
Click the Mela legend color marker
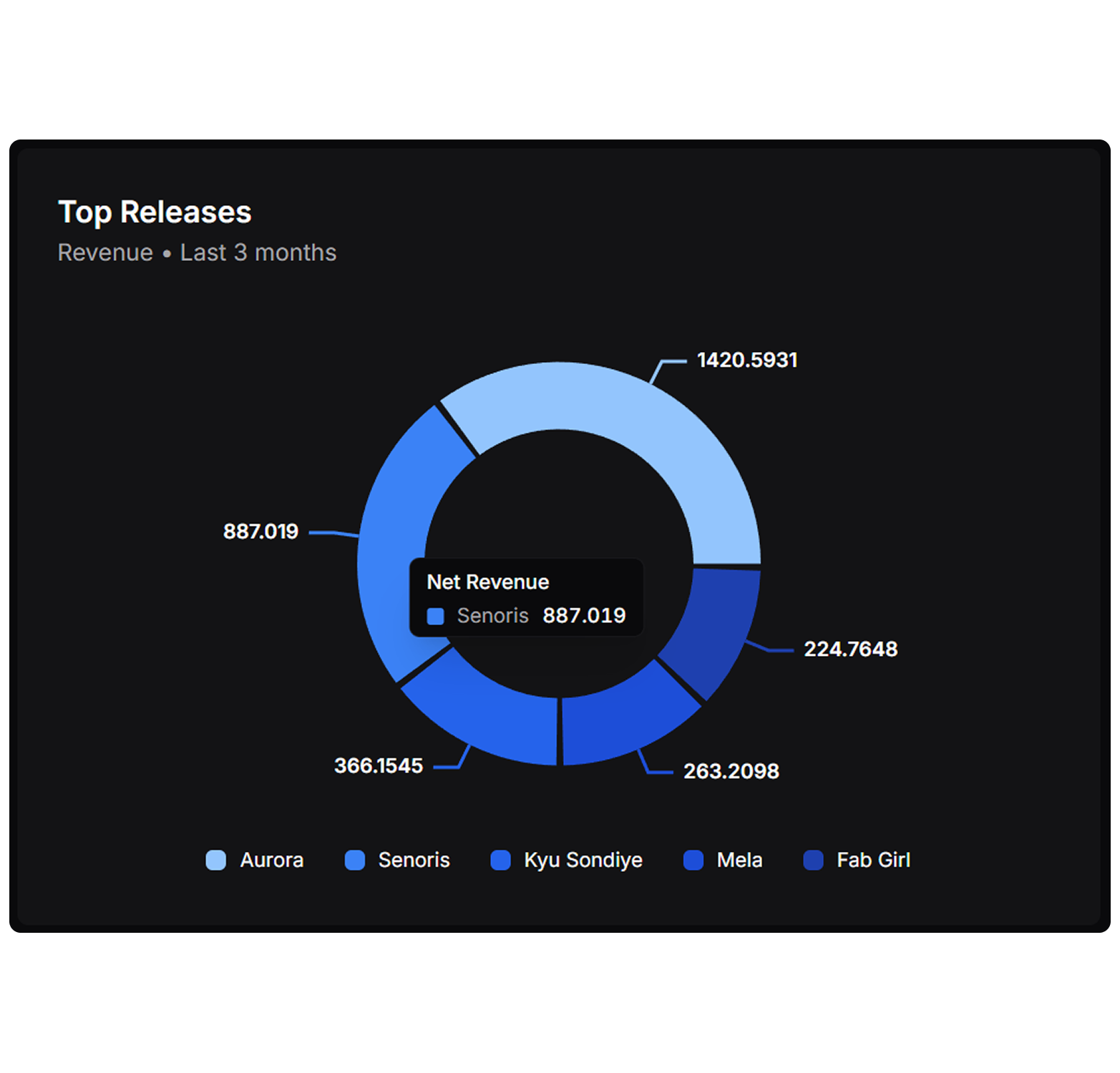pos(693,861)
